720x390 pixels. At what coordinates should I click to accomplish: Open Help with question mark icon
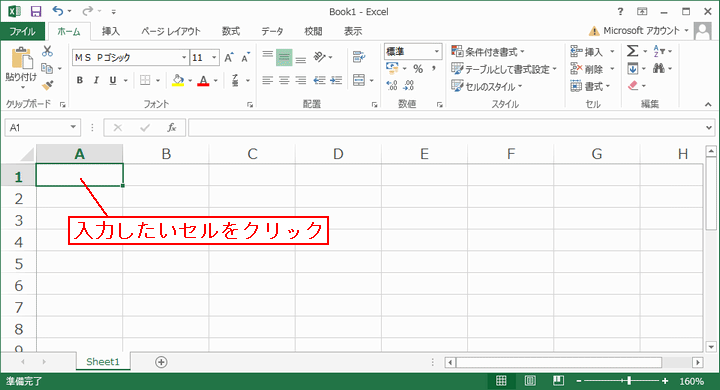pyautogui.click(x=620, y=11)
